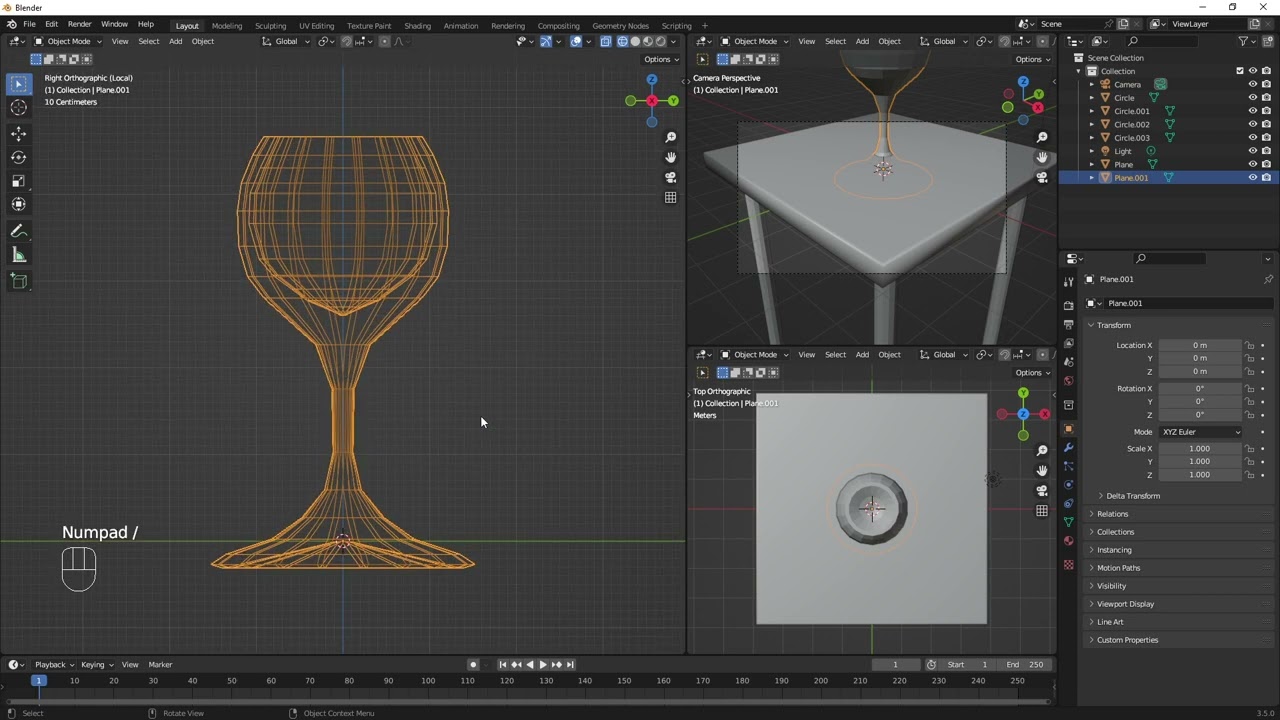The image size is (1280, 720).
Task: Expand the Relations panel
Action: point(1112,514)
